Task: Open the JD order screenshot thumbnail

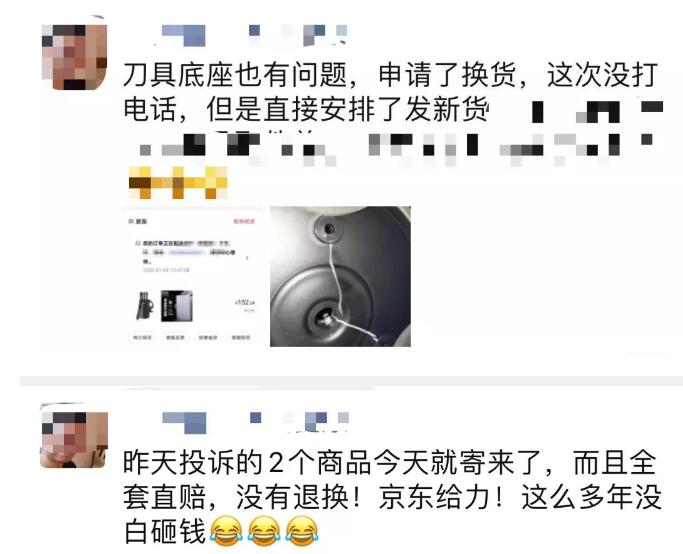Action: click(x=193, y=276)
